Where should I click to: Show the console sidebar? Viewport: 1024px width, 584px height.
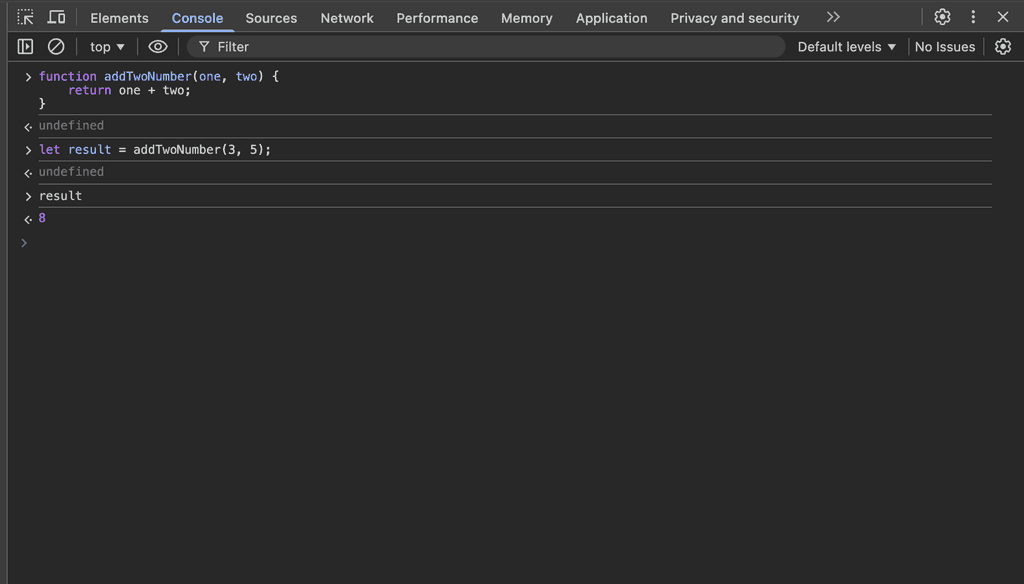(25, 47)
